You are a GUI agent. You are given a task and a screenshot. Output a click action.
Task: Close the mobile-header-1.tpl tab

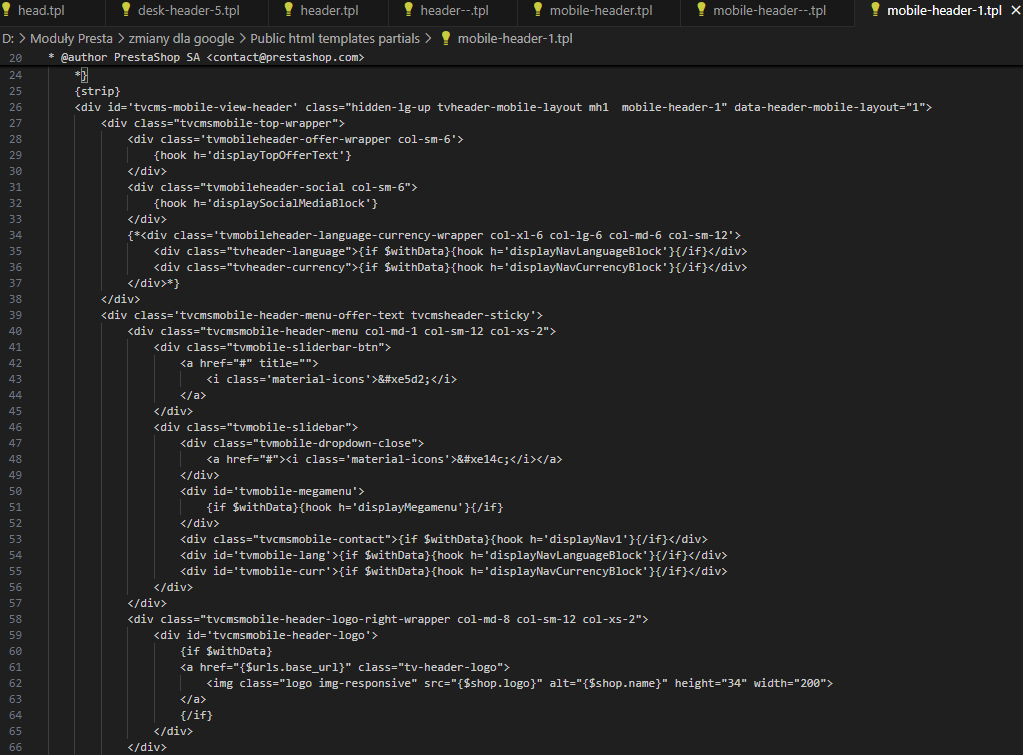pos(1015,10)
